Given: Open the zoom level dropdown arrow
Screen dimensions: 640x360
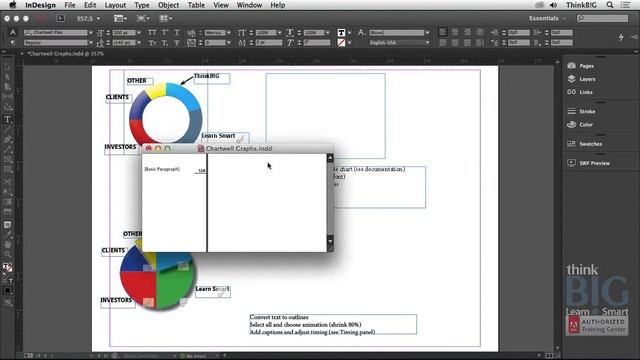Looking at the screenshot, I should coord(98,18).
